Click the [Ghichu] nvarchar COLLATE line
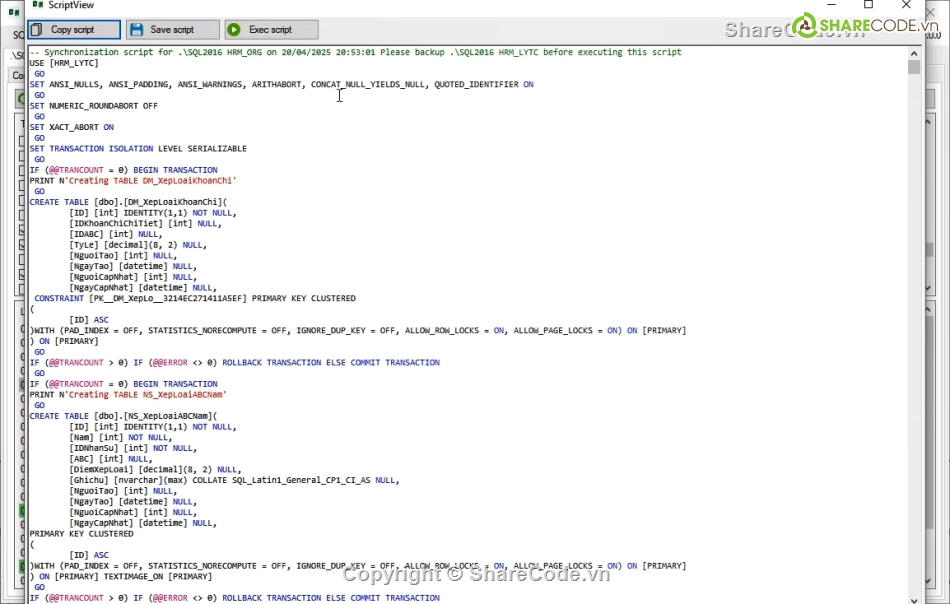Image resolution: width=950 pixels, height=604 pixels. click(234, 480)
